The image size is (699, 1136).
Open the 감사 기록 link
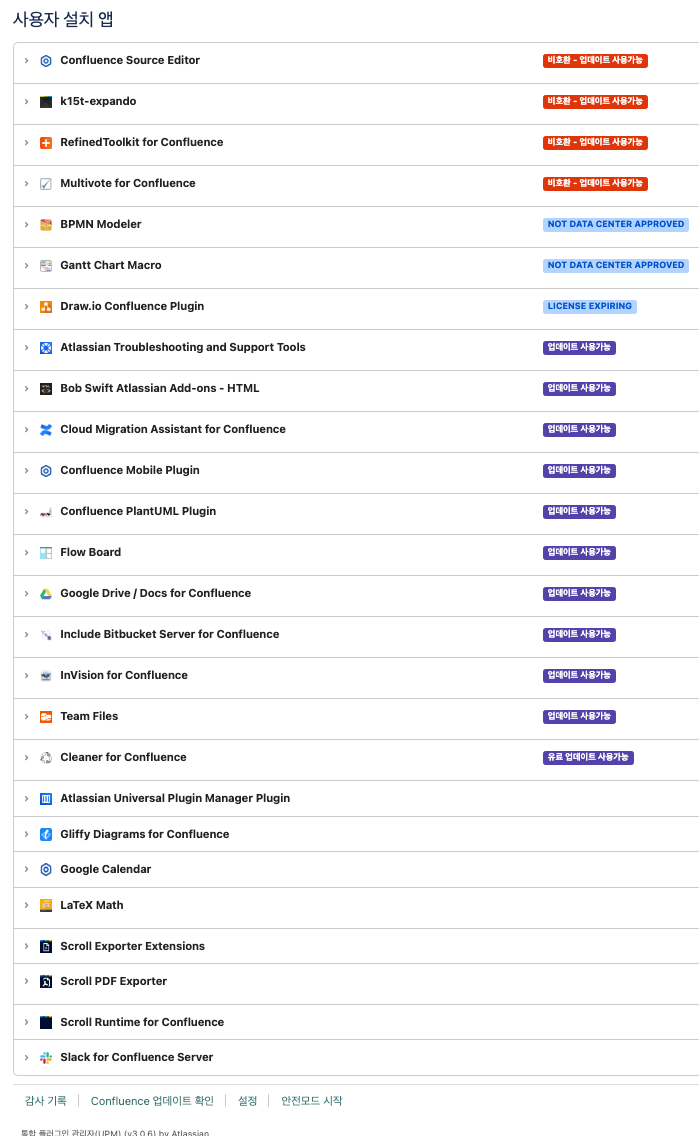[46, 1100]
